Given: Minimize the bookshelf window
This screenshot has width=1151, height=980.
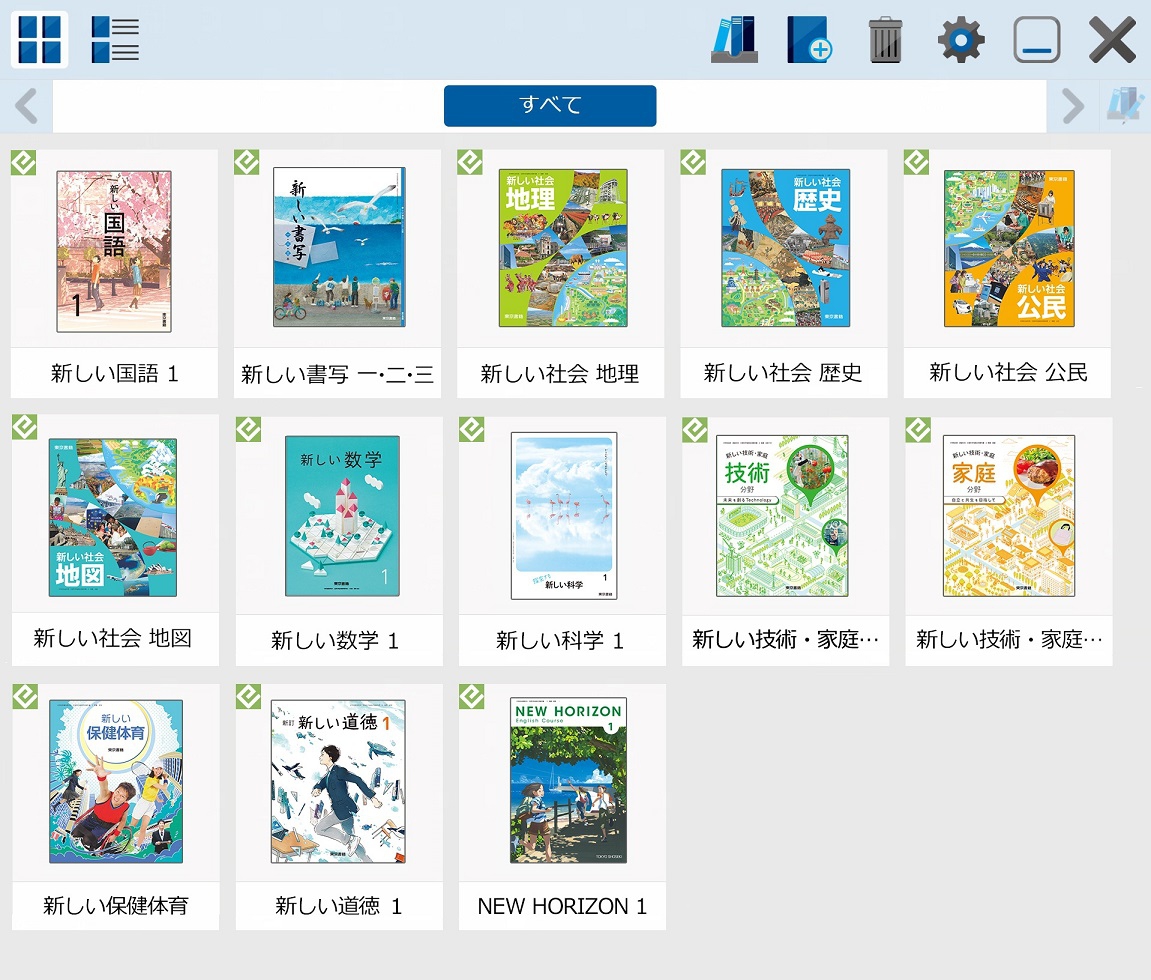Looking at the screenshot, I should 1036,40.
